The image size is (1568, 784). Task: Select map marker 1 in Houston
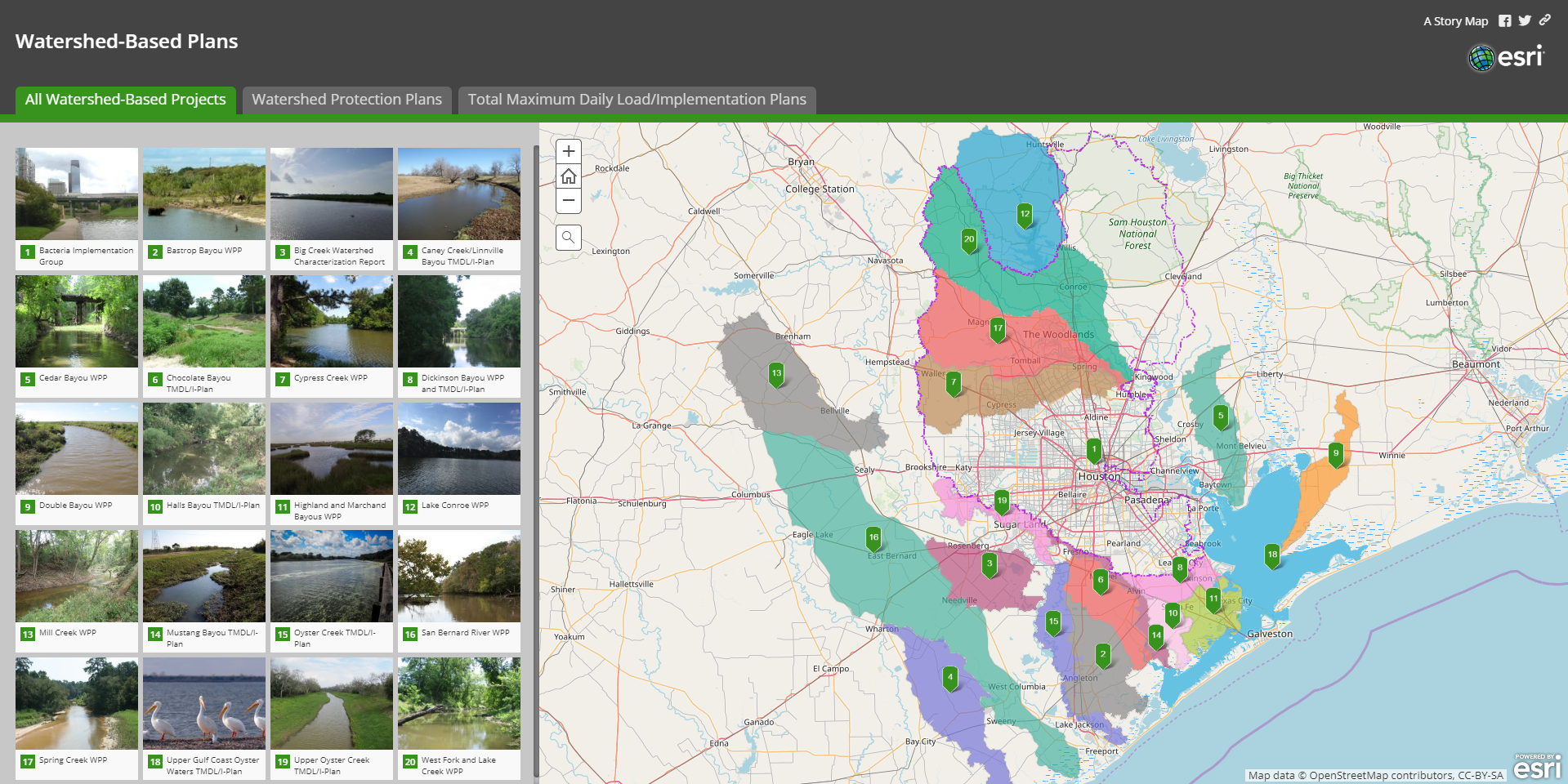point(1094,451)
